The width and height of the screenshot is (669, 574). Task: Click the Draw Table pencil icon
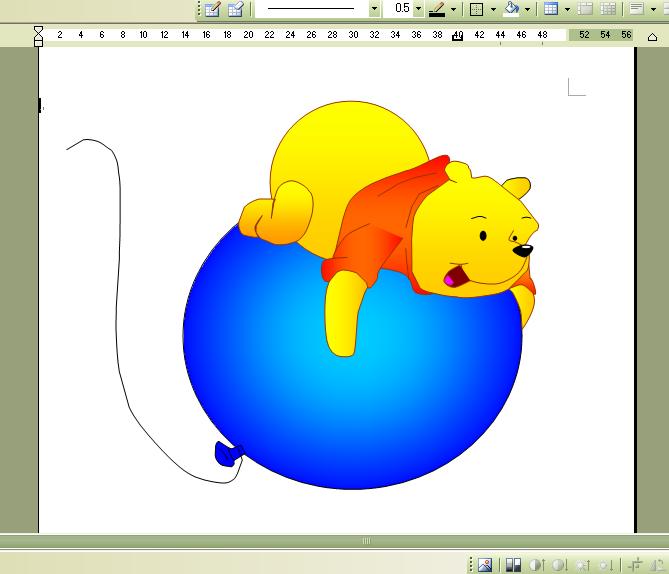[x=211, y=9]
